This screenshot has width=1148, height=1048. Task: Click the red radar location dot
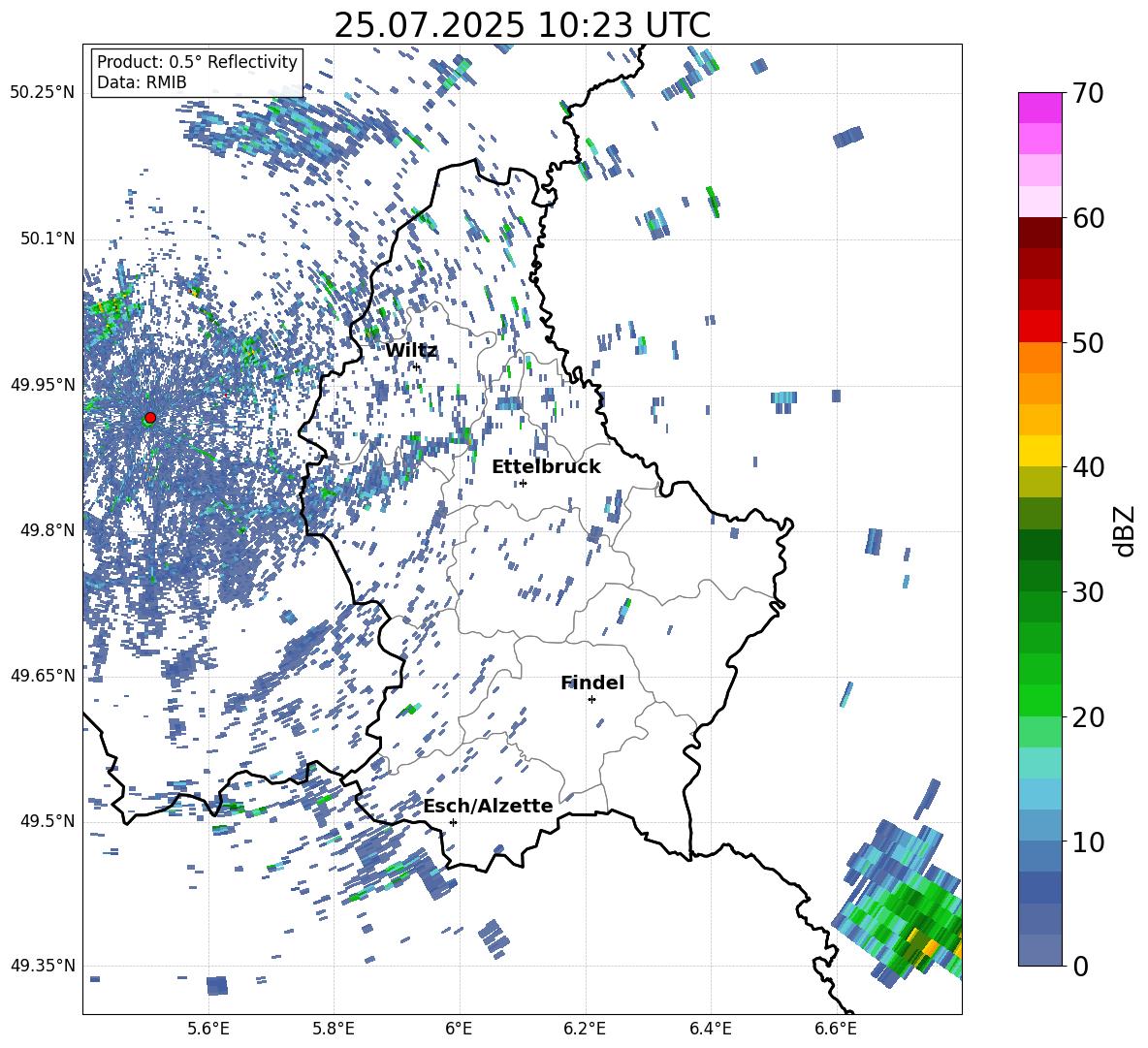click(x=150, y=418)
